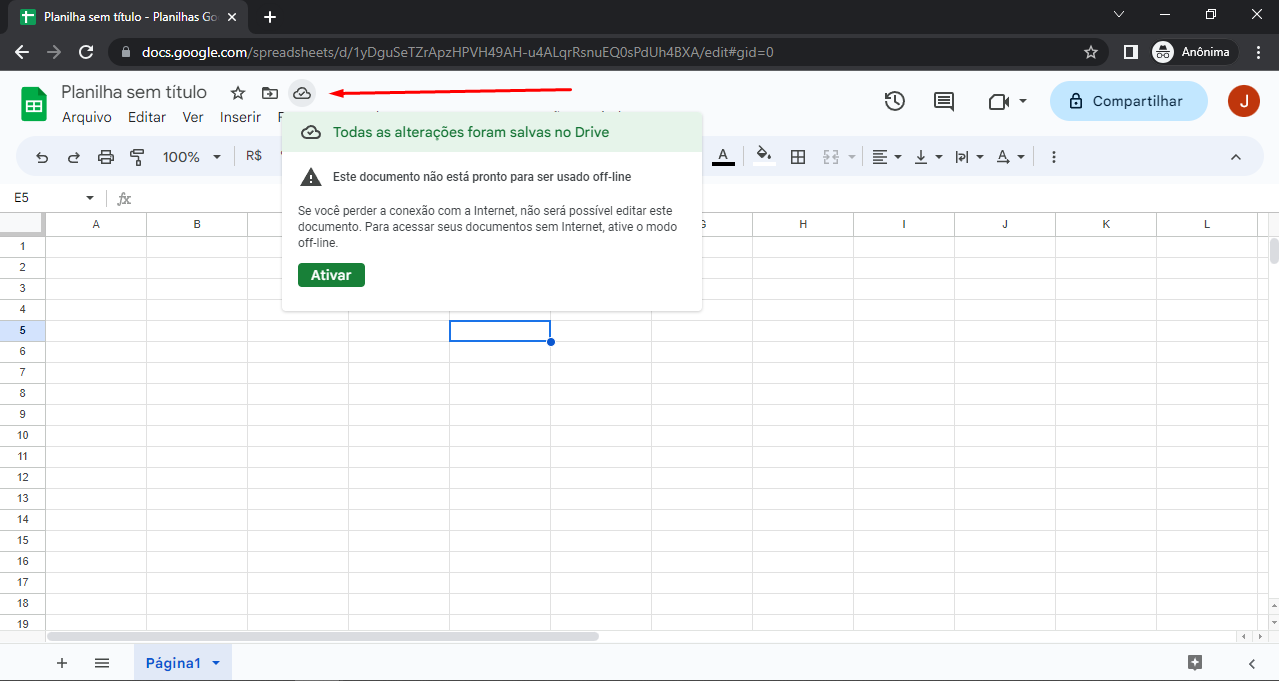1279x681 pixels.
Task: Click the move to folder icon
Action: tap(270, 93)
